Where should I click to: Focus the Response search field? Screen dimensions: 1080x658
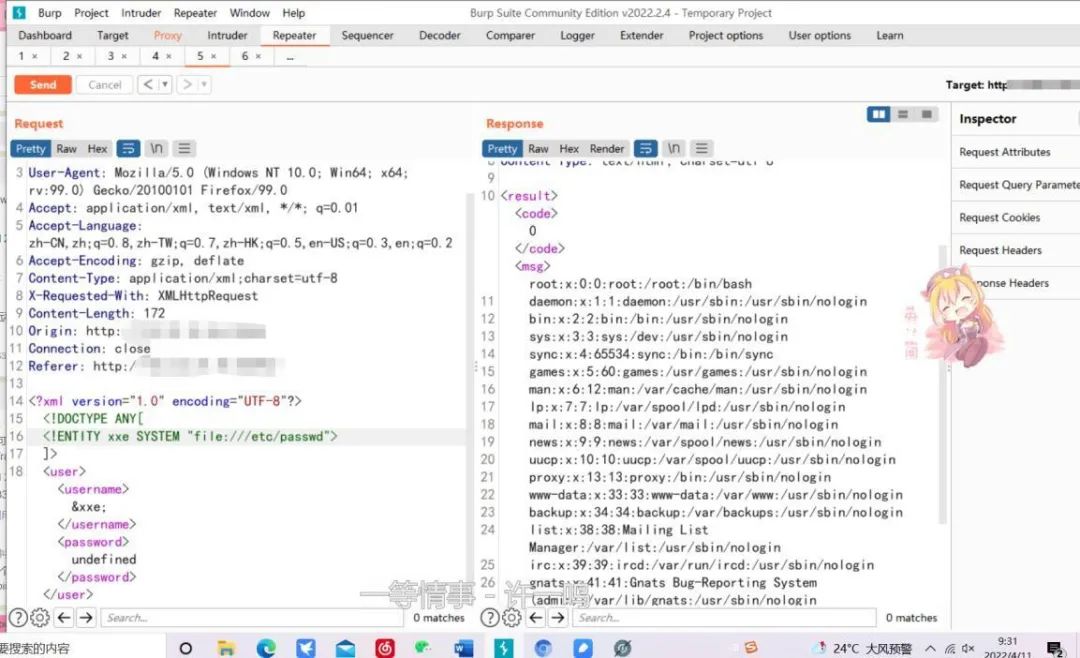[725, 617]
